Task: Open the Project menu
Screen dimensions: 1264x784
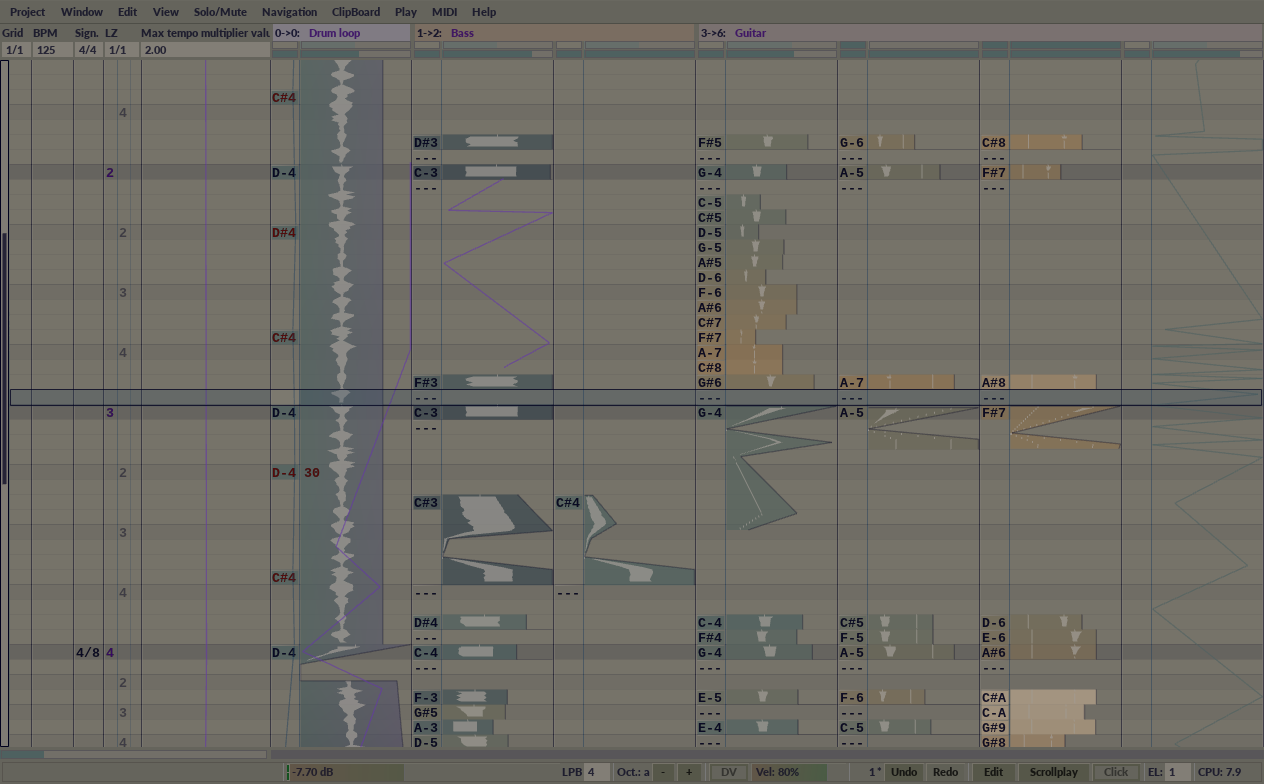Action: (27, 12)
